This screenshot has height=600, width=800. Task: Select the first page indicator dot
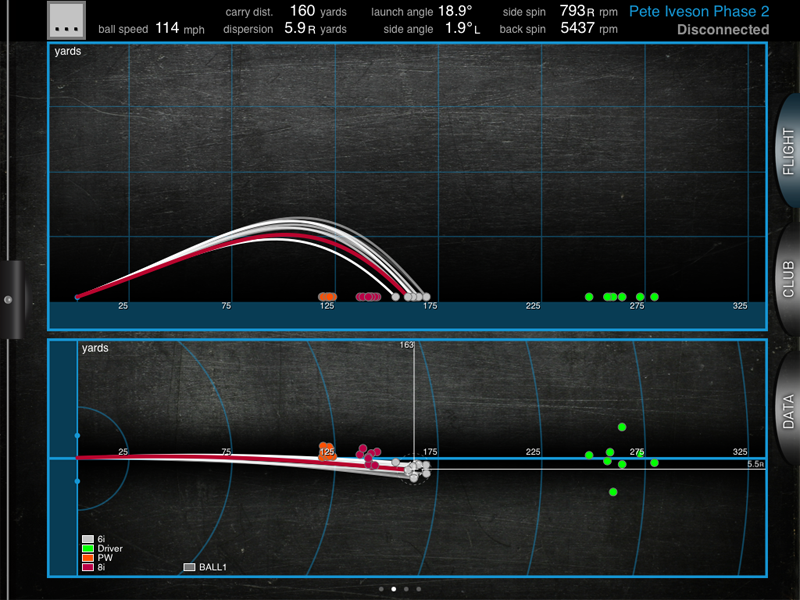[380, 589]
